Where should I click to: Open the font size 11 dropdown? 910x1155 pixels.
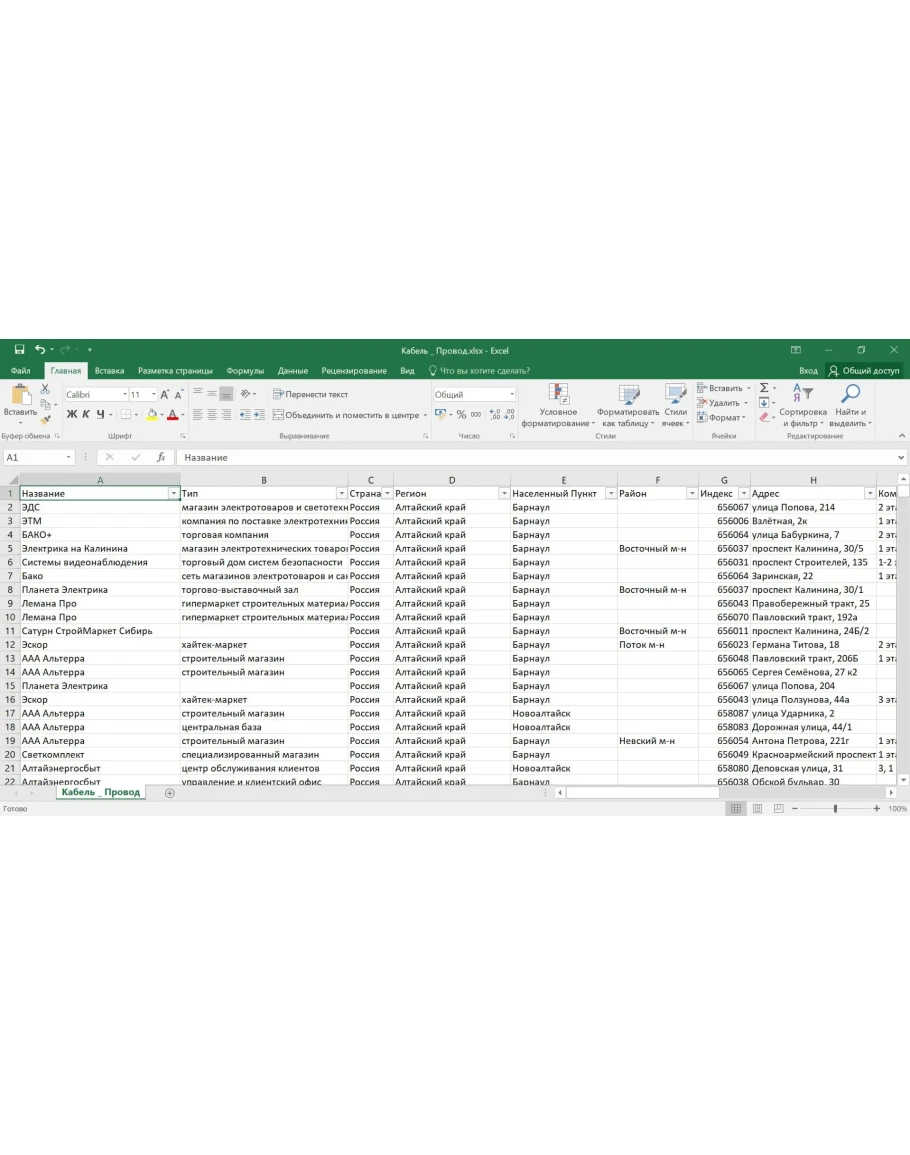153,395
